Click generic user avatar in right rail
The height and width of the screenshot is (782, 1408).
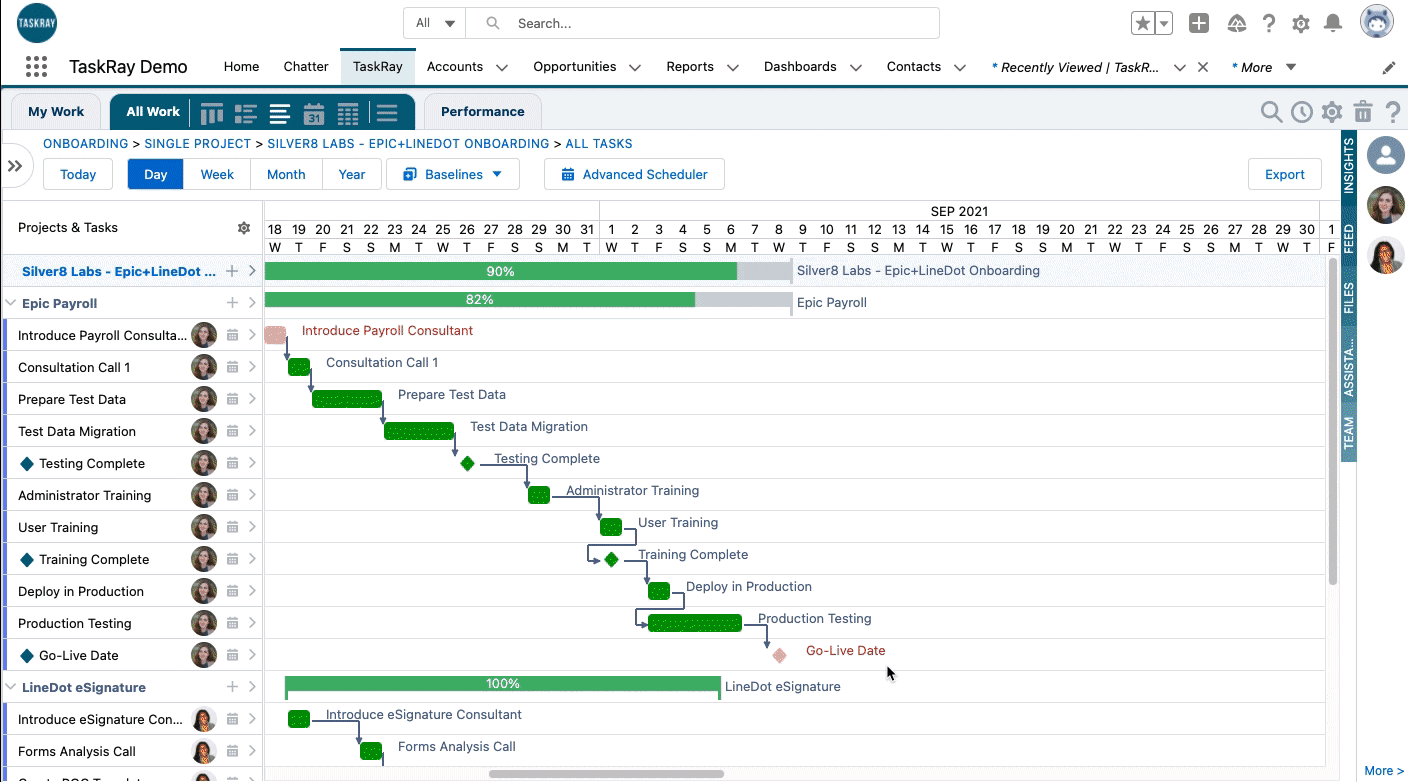point(1386,155)
